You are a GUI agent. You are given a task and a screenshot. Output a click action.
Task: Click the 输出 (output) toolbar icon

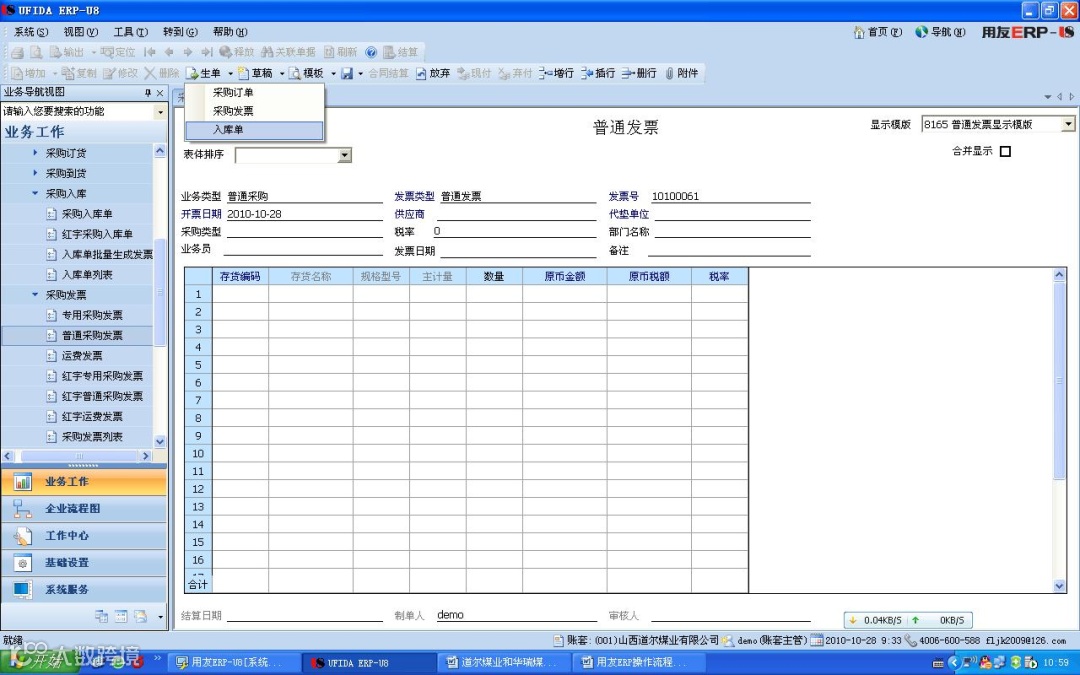tap(55, 52)
